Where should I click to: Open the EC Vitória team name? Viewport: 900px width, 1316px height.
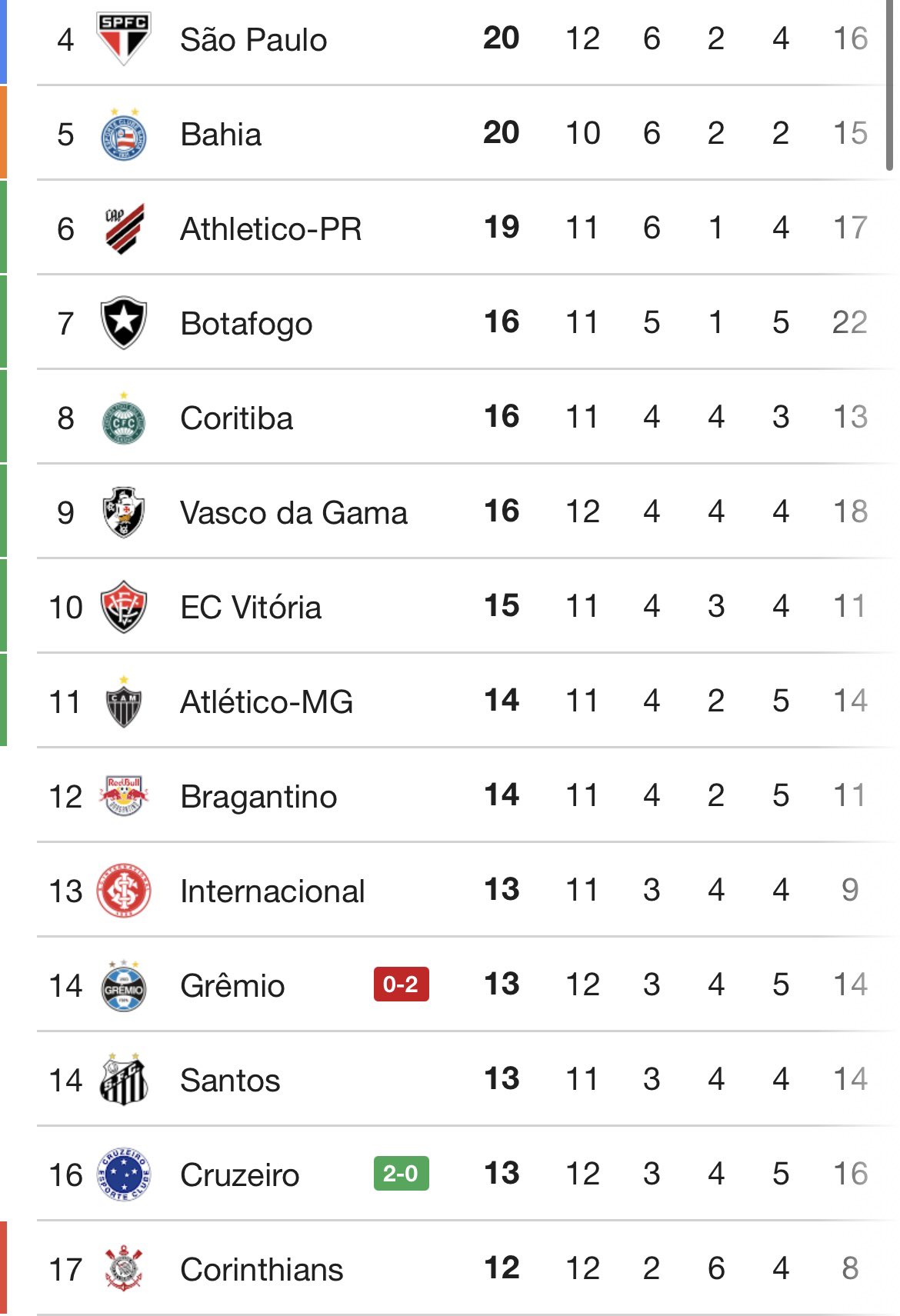pos(250,608)
